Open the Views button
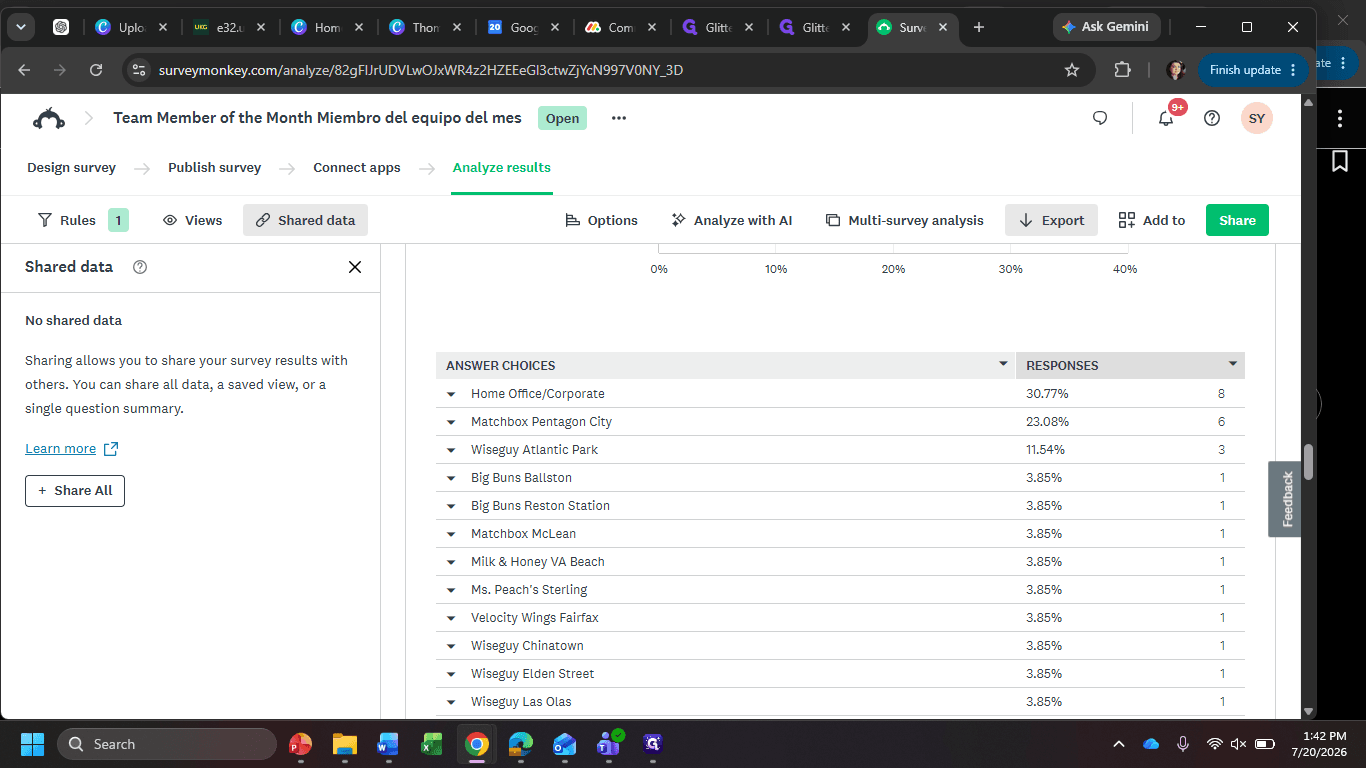Image resolution: width=1366 pixels, height=768 pixels. click(x=192, y=220)
